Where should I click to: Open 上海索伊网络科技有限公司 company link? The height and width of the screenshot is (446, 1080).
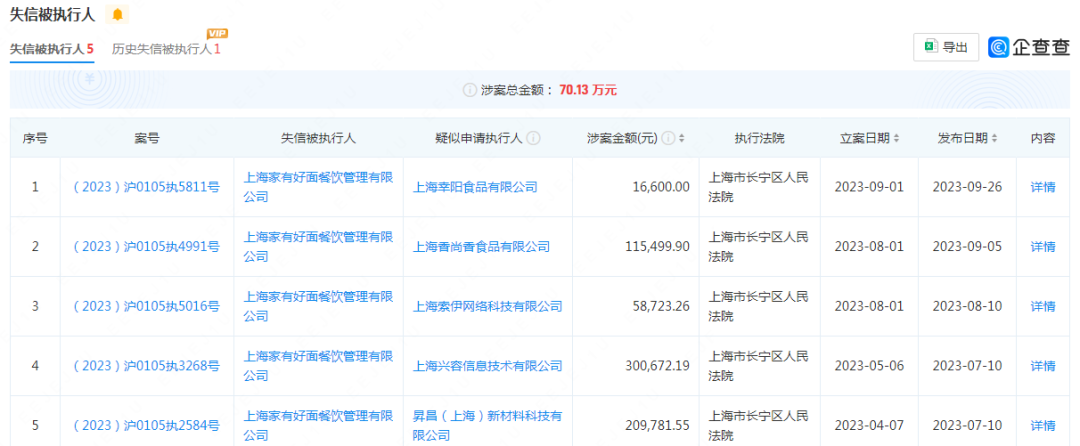[x=487, y=306]
